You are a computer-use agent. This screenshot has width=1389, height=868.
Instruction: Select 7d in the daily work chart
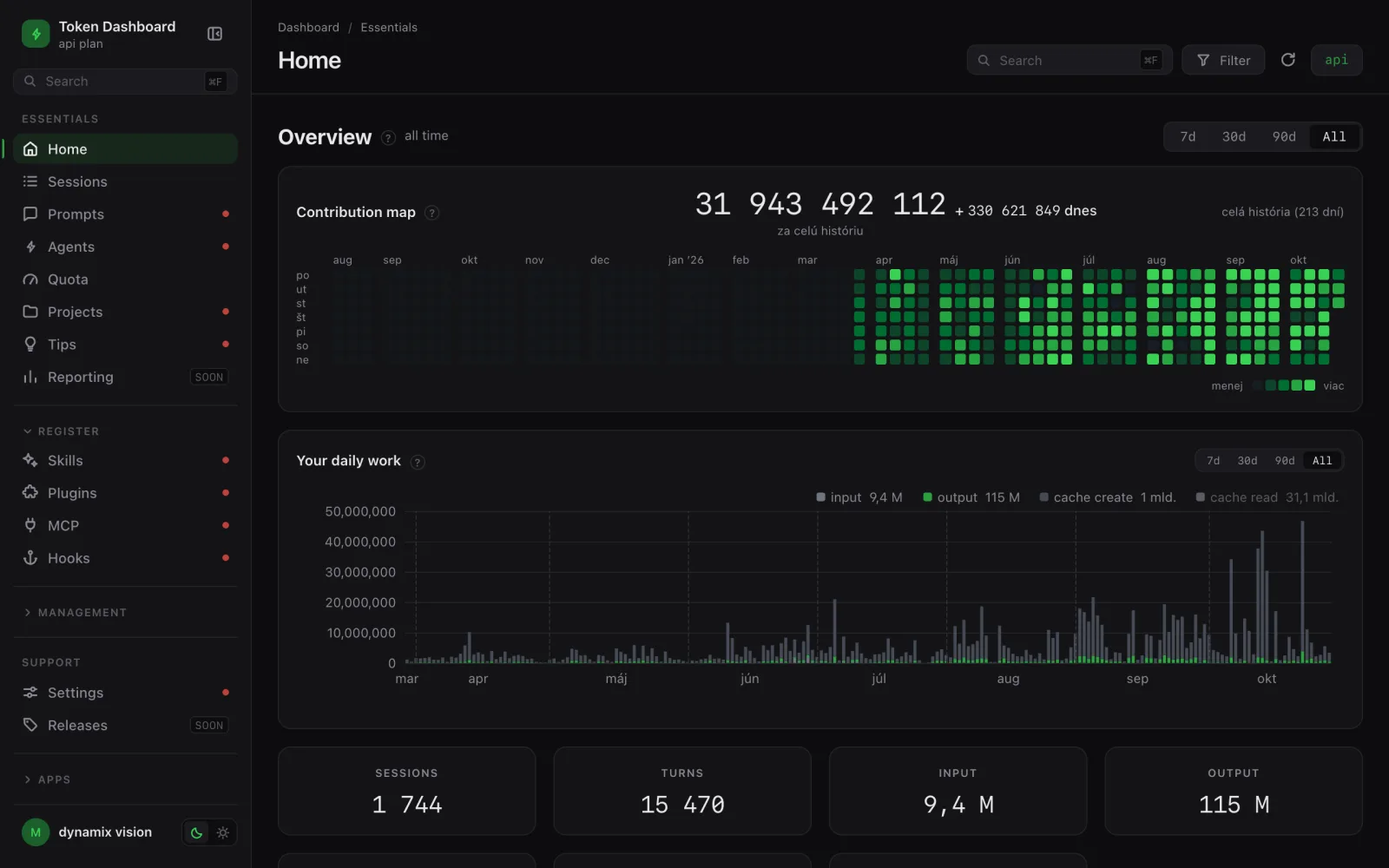tap(1214, 461)
